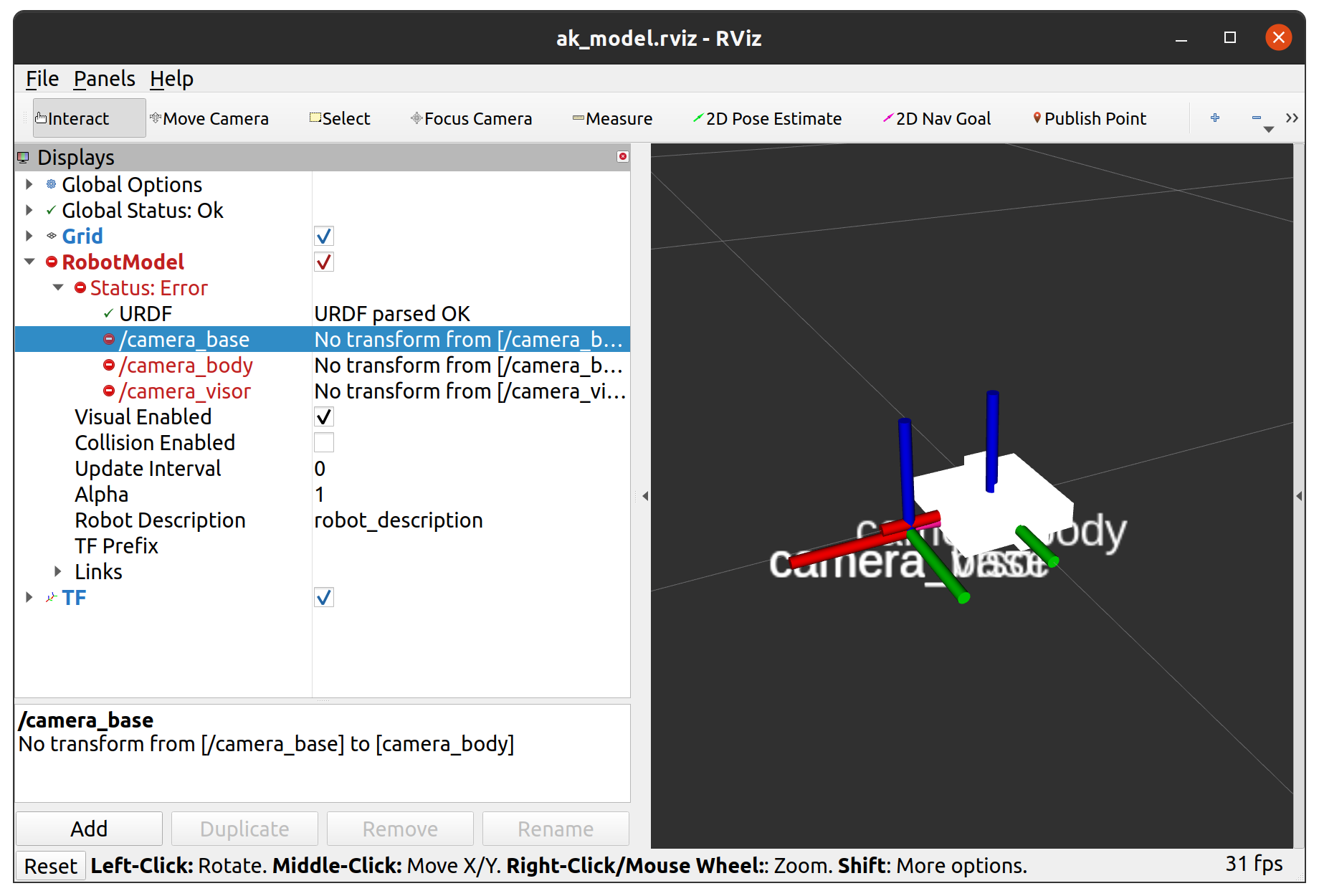Uncheck the Grid display checkbox
Screen dimensions: 1319x896
click(323, 236)
